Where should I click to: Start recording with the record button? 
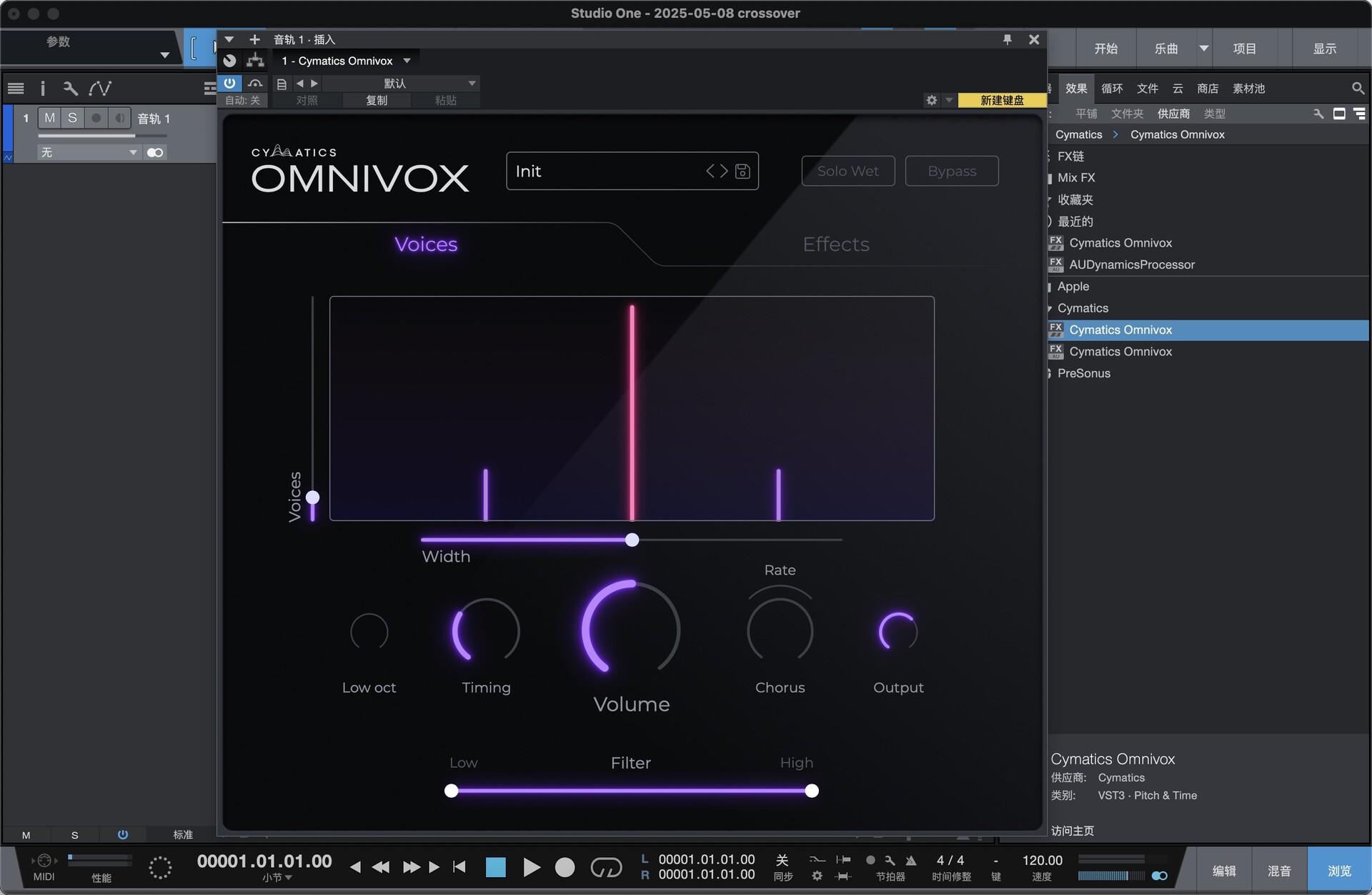(565, 867)
